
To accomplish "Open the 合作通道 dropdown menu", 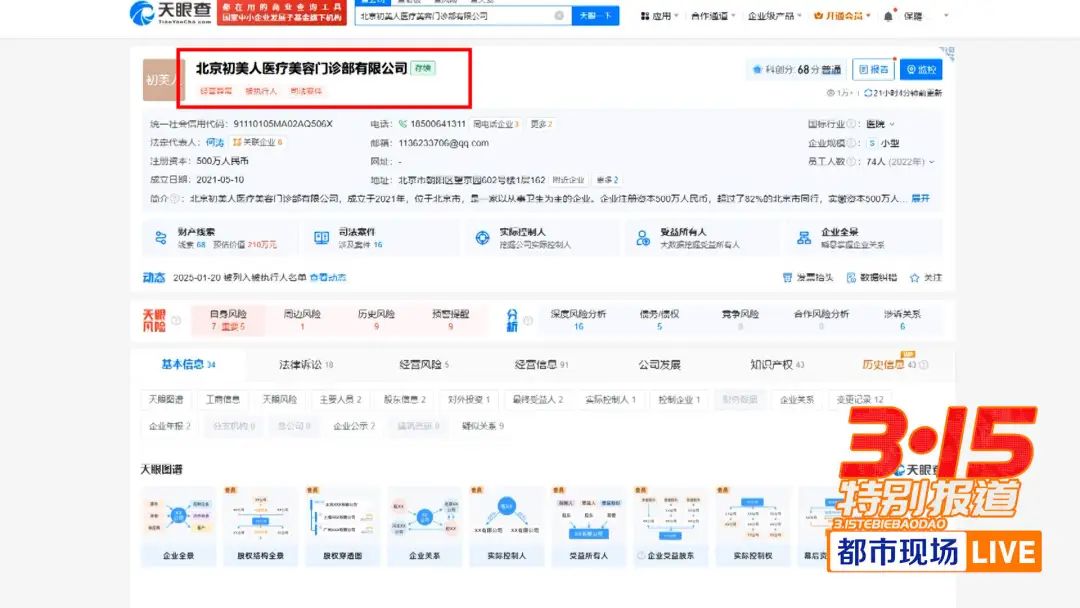I will [713, 16].
